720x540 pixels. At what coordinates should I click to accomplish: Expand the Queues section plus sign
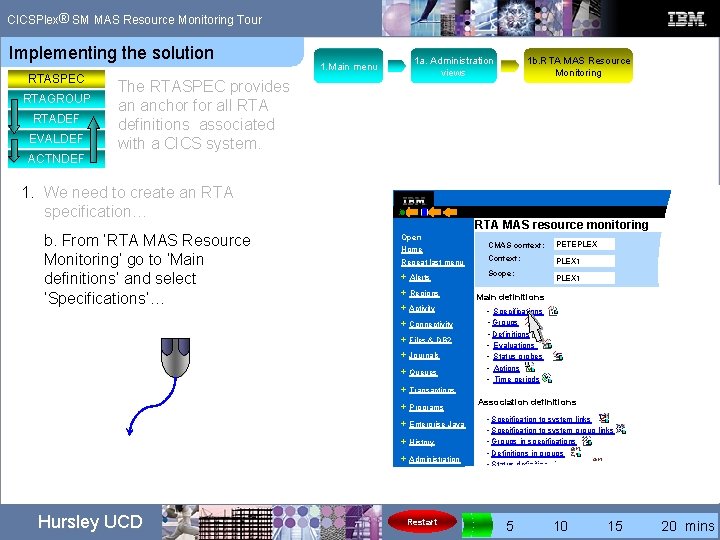point(403,371)
